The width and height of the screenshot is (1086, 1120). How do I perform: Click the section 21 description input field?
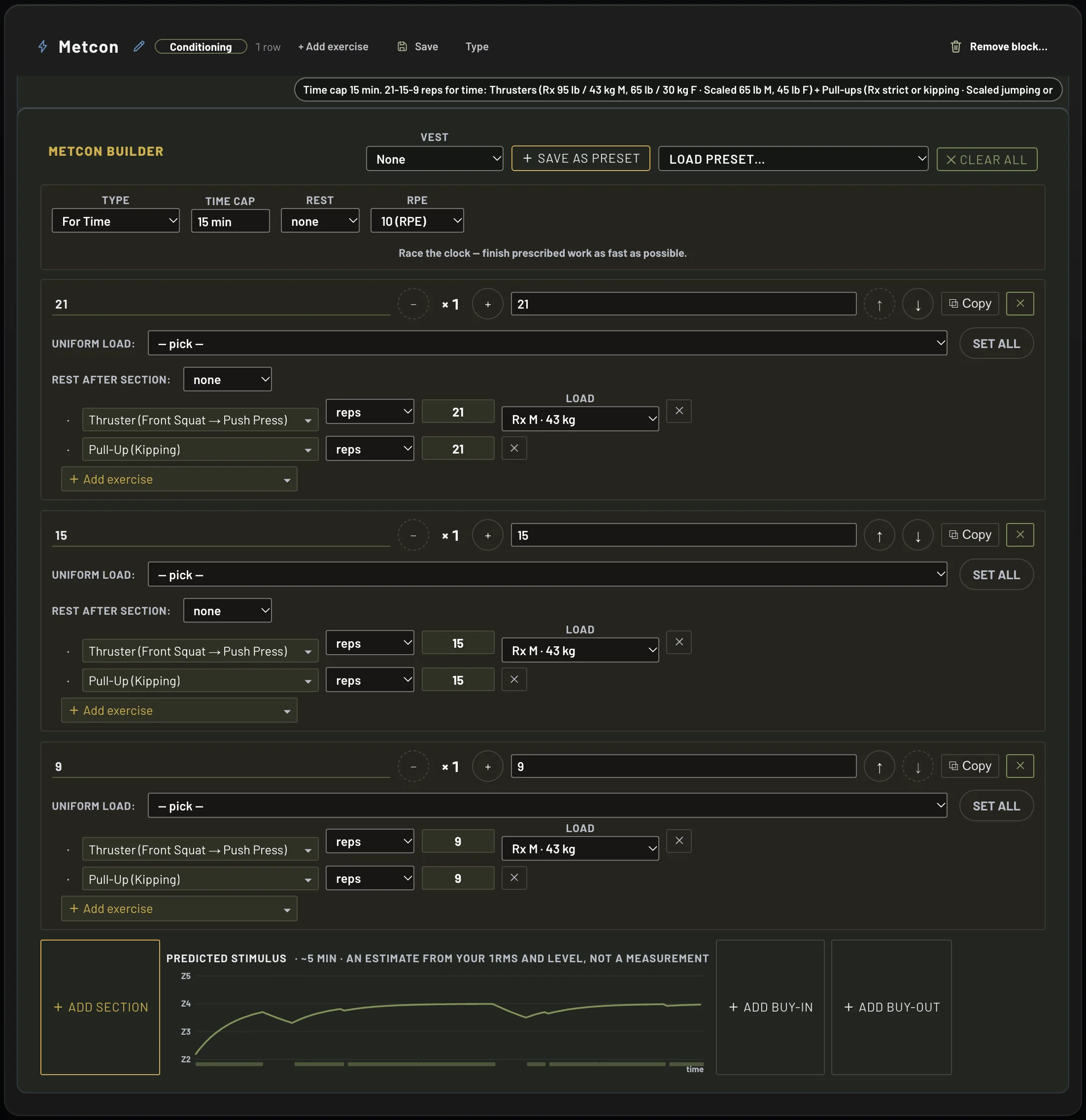click(683, 304)
